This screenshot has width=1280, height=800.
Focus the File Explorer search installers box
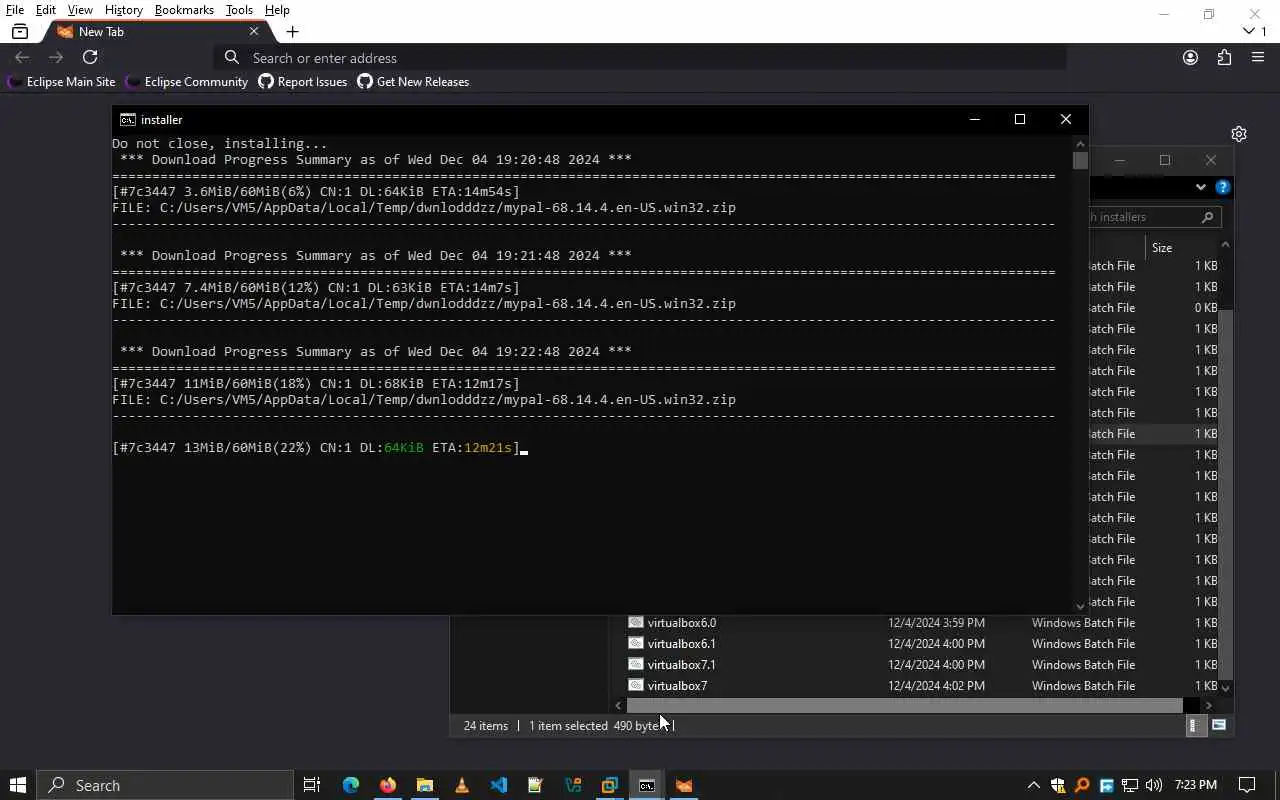tap(1155, 217)
